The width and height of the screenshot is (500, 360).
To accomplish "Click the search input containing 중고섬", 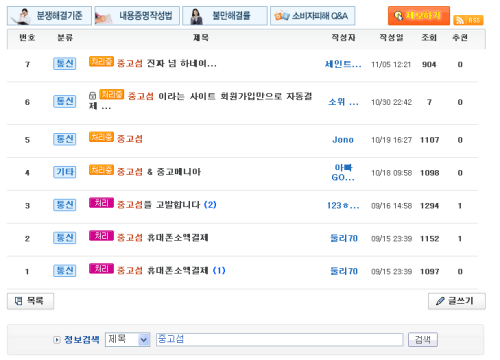I will [x=280, y=339].
